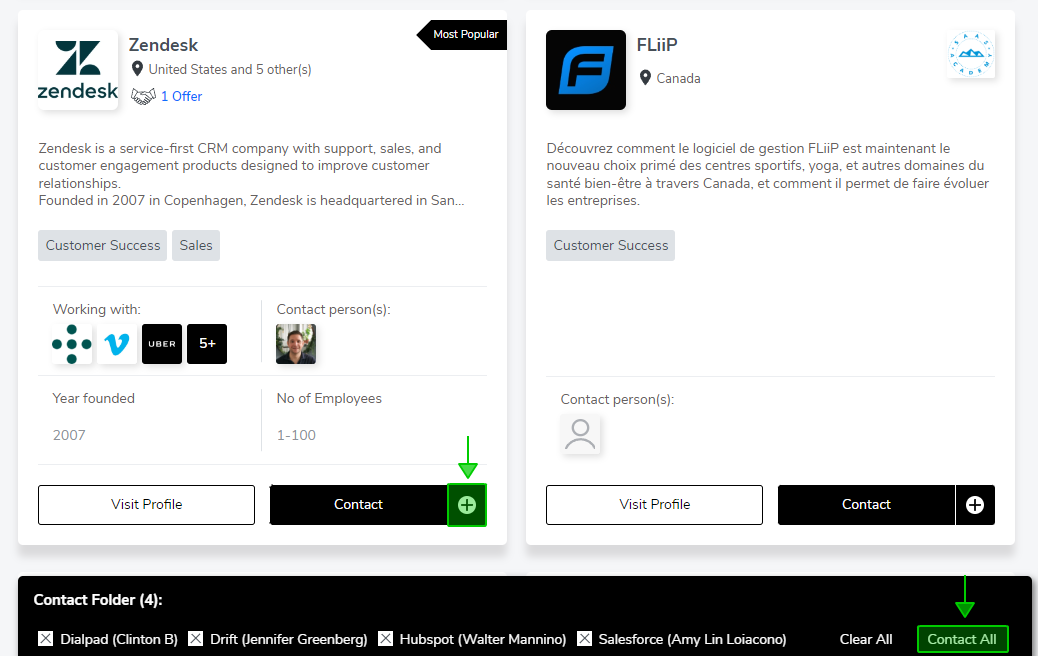Select Zendesk's Customer Success tag
This screenshot has width=1038, height=656.
tap(103, 246)
